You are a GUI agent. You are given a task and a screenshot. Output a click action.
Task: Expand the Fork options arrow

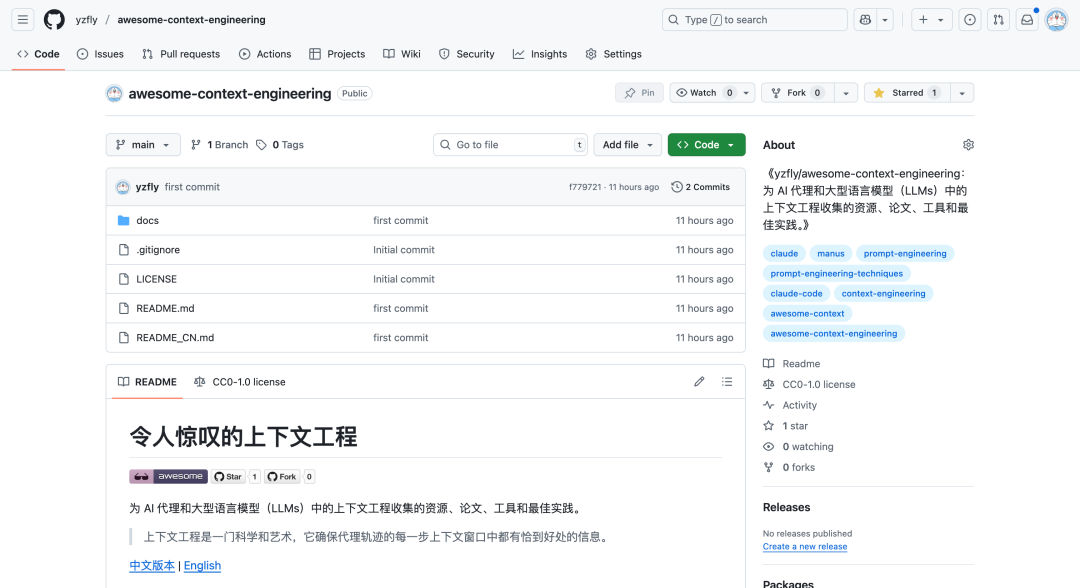tap(846, 93)
